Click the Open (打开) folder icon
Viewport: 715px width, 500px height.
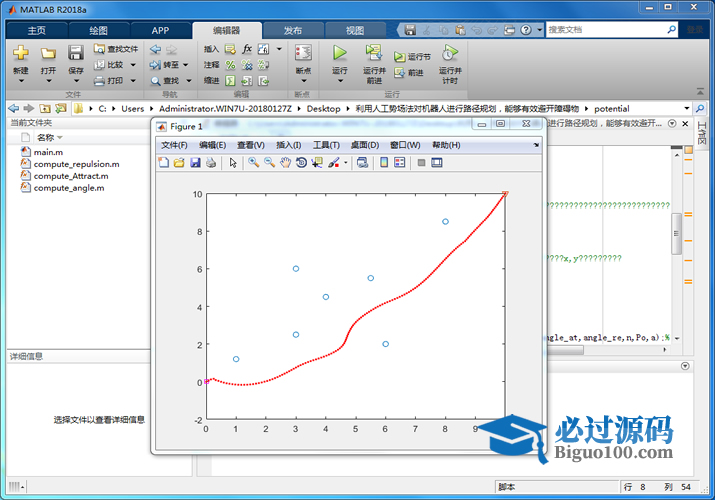coord(48,53)
